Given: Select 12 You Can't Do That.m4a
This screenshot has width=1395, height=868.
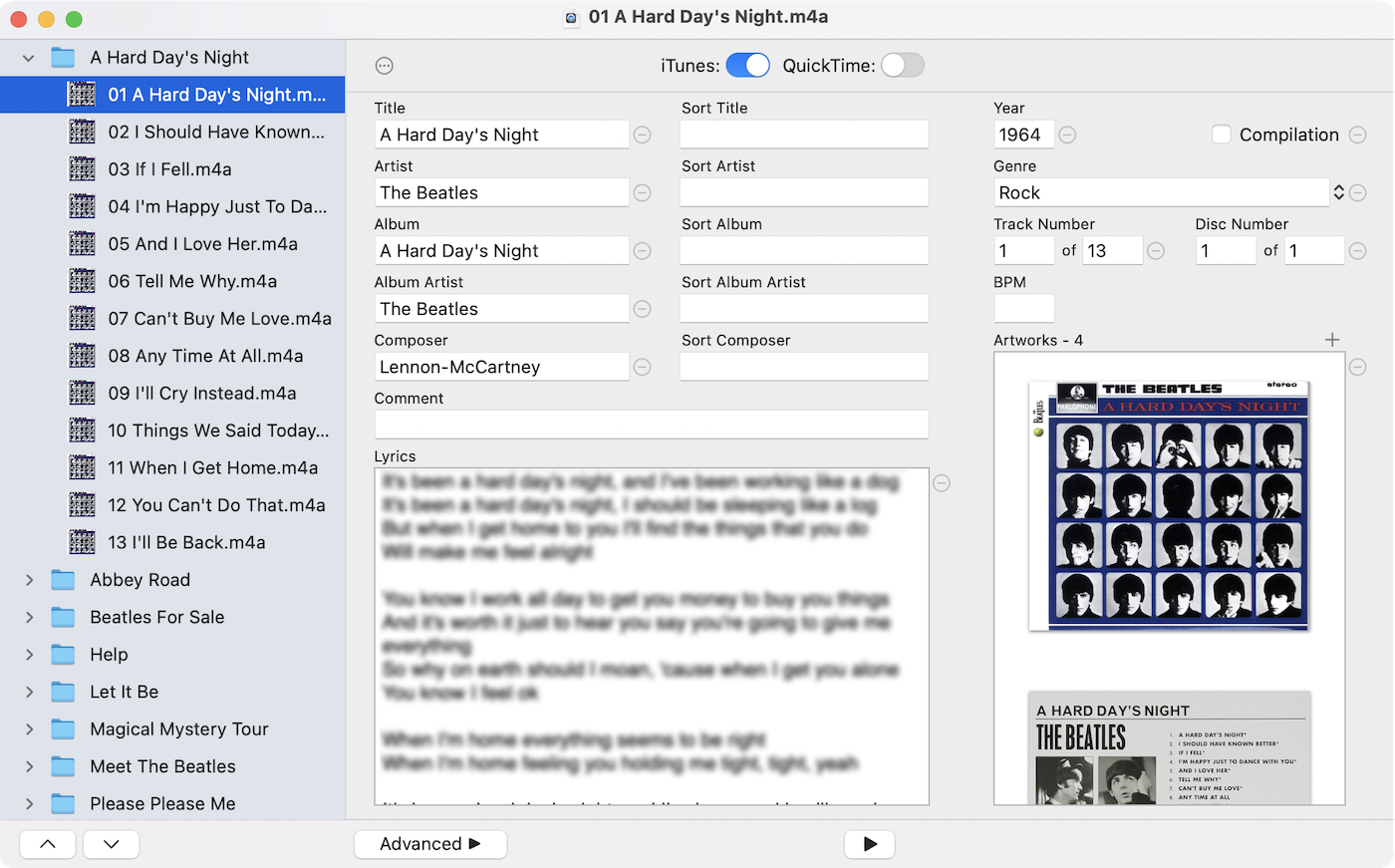Looking at the screenshot, I should (172, 505).
